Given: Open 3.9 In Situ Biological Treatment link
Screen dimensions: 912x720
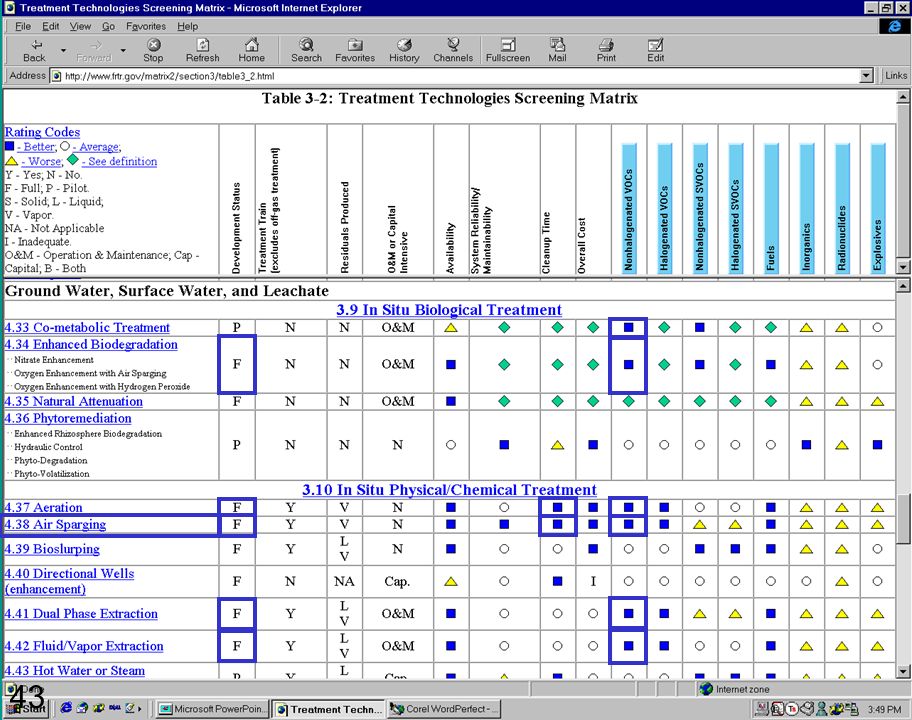Looking at the screenshot, I should (x=449, y=310).
